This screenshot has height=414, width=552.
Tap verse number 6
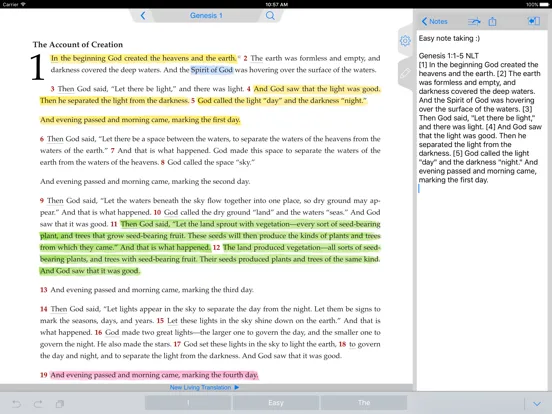coord(42,139)
